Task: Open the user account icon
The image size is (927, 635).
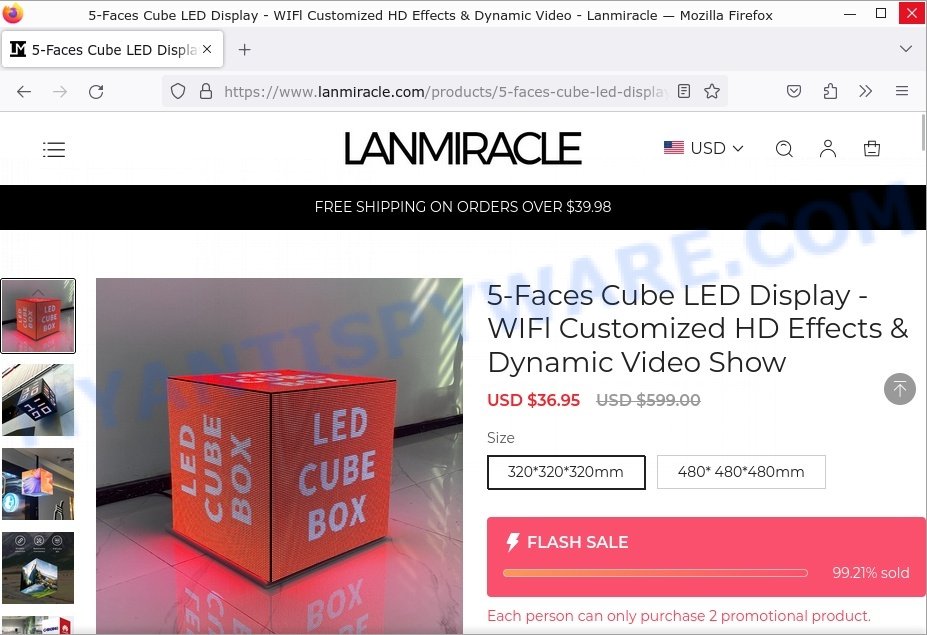Action: click(828, 148)
